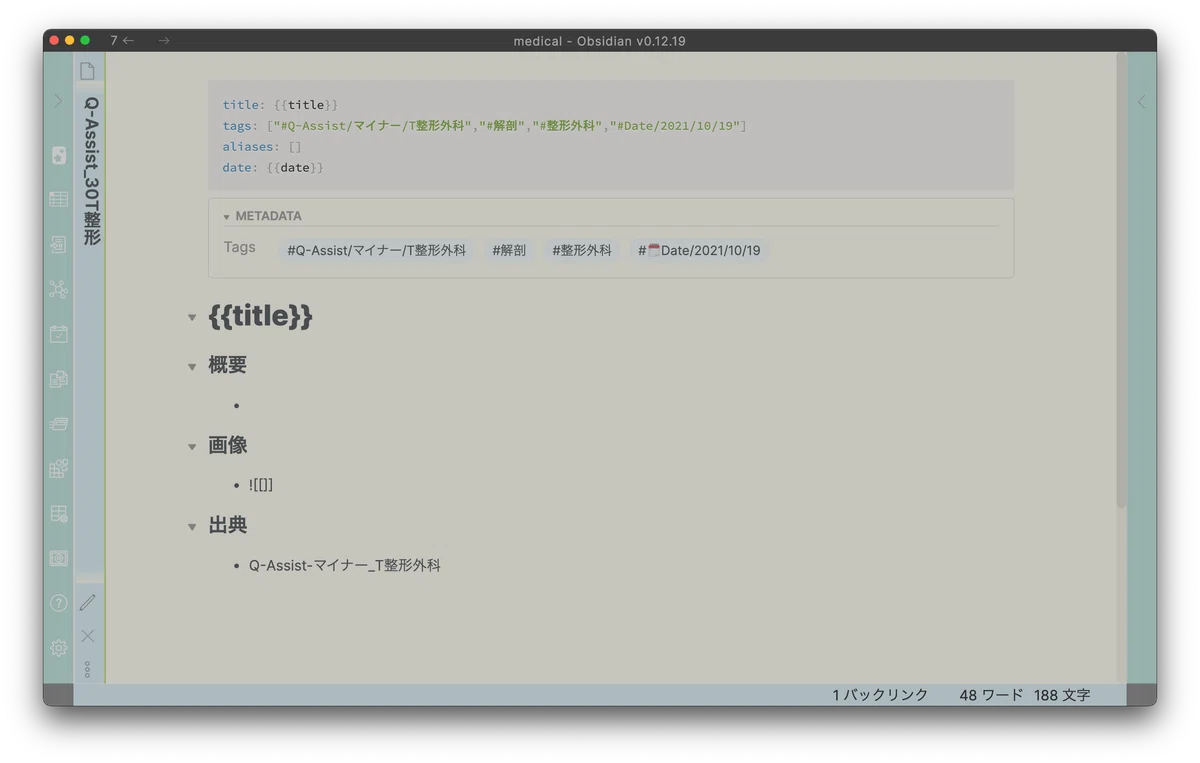Open the #Q-Assist/マイナー/T整形外科 tag
The height and width of the screenshot is (763, 1200).
coord(377,251)
